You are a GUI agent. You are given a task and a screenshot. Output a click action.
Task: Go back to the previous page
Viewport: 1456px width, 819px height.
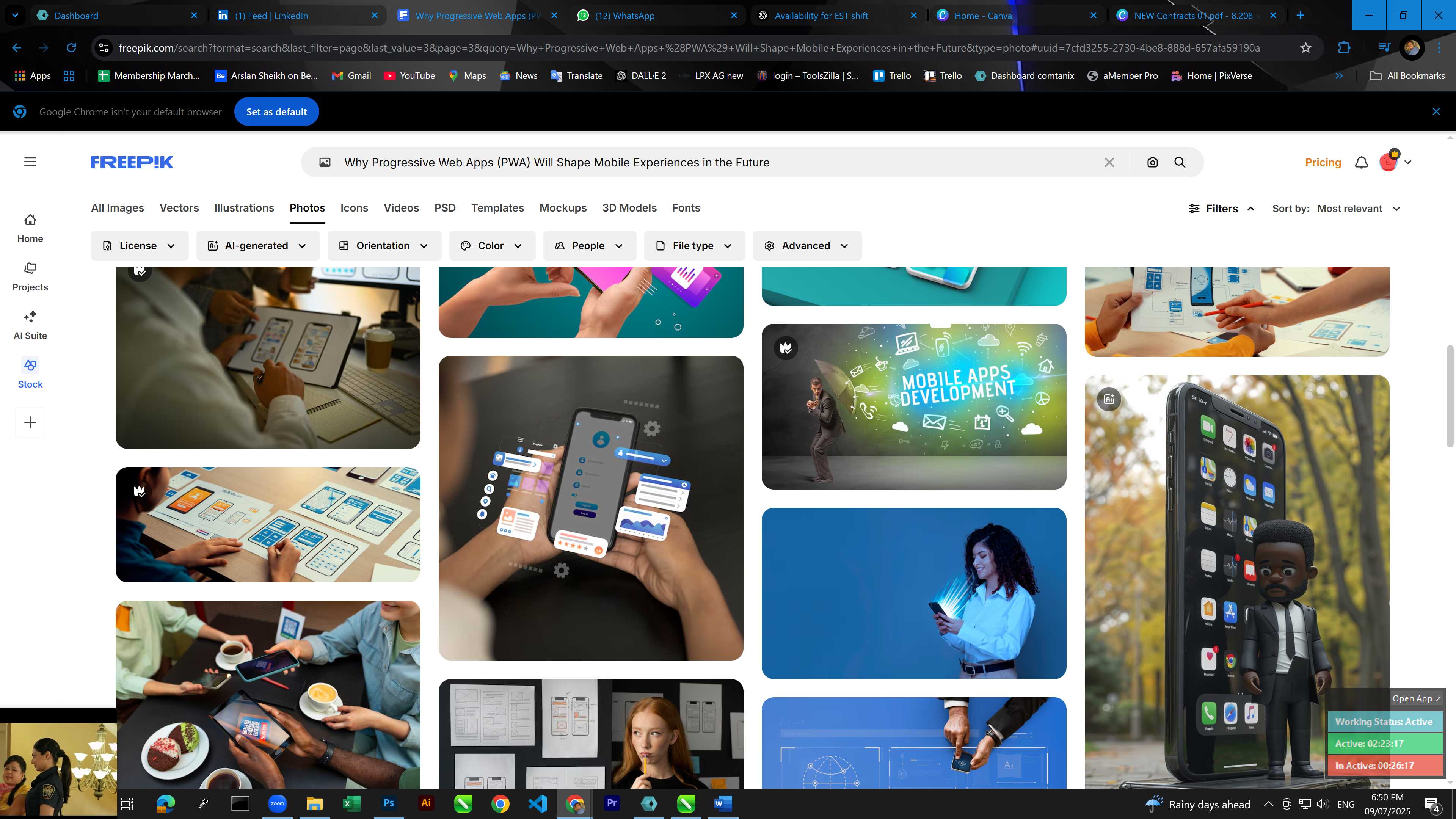17,48
